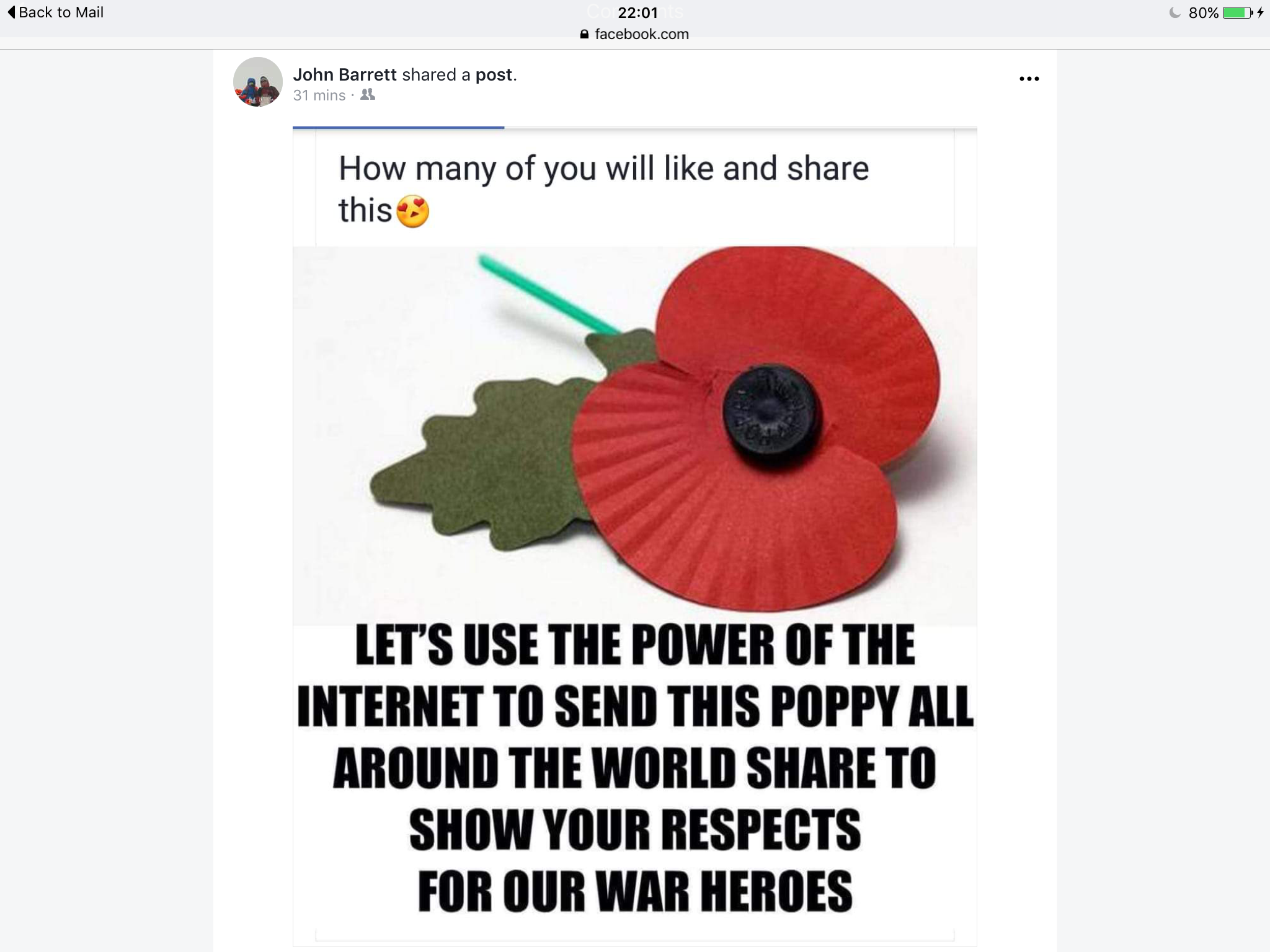The height and width of the screenshot is (952, 1270).
Task: Tap the friends audience icon
Action: coord(368,95)
